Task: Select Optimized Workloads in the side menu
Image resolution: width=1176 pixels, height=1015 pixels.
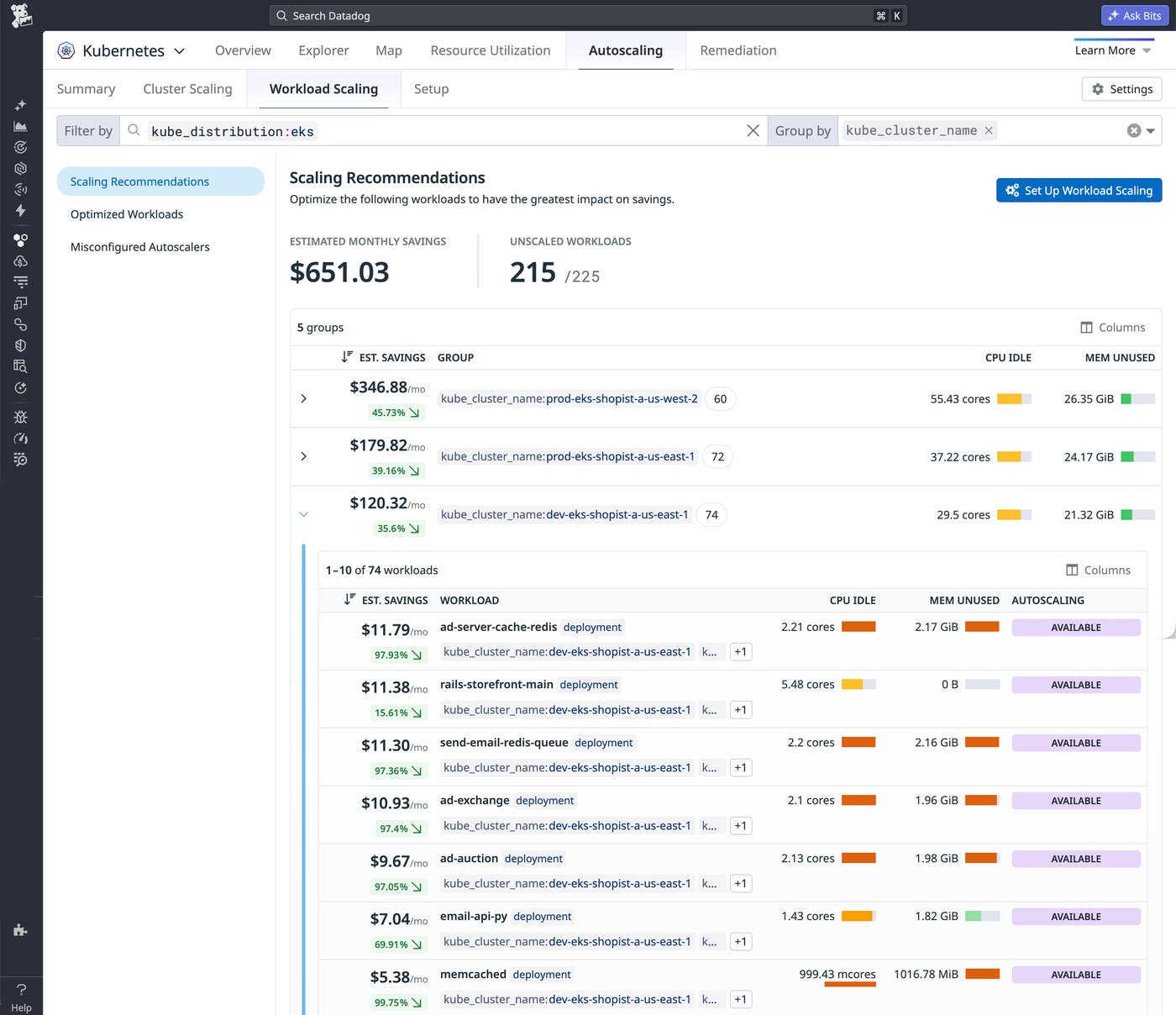Action: click(127, 214)
